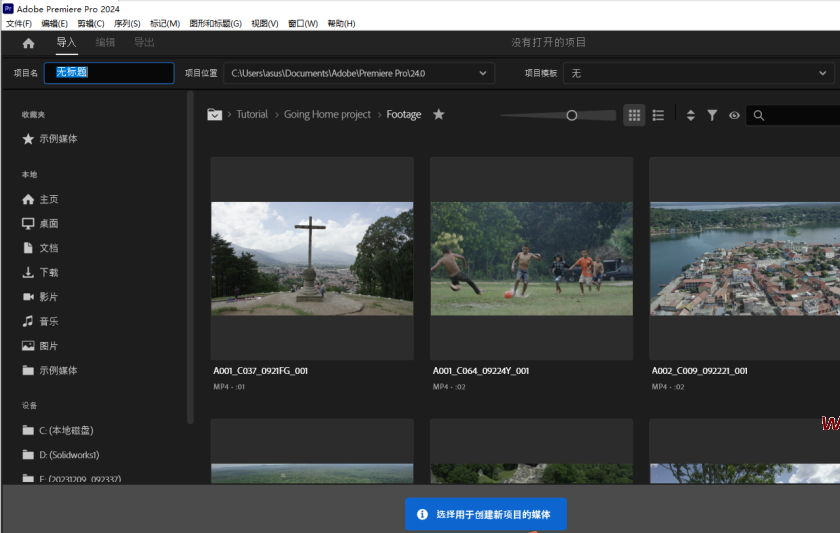This screenshot has width=840, height=533.
Task: Navigate to Tutorial breadcrumb folder
Action: 252,115
